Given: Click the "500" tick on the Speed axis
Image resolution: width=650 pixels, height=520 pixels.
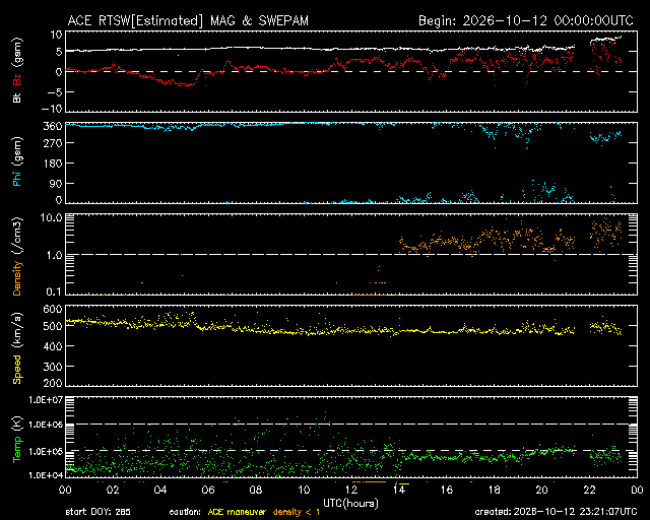Looking at the screenshot, I should [x=53, y=326].
